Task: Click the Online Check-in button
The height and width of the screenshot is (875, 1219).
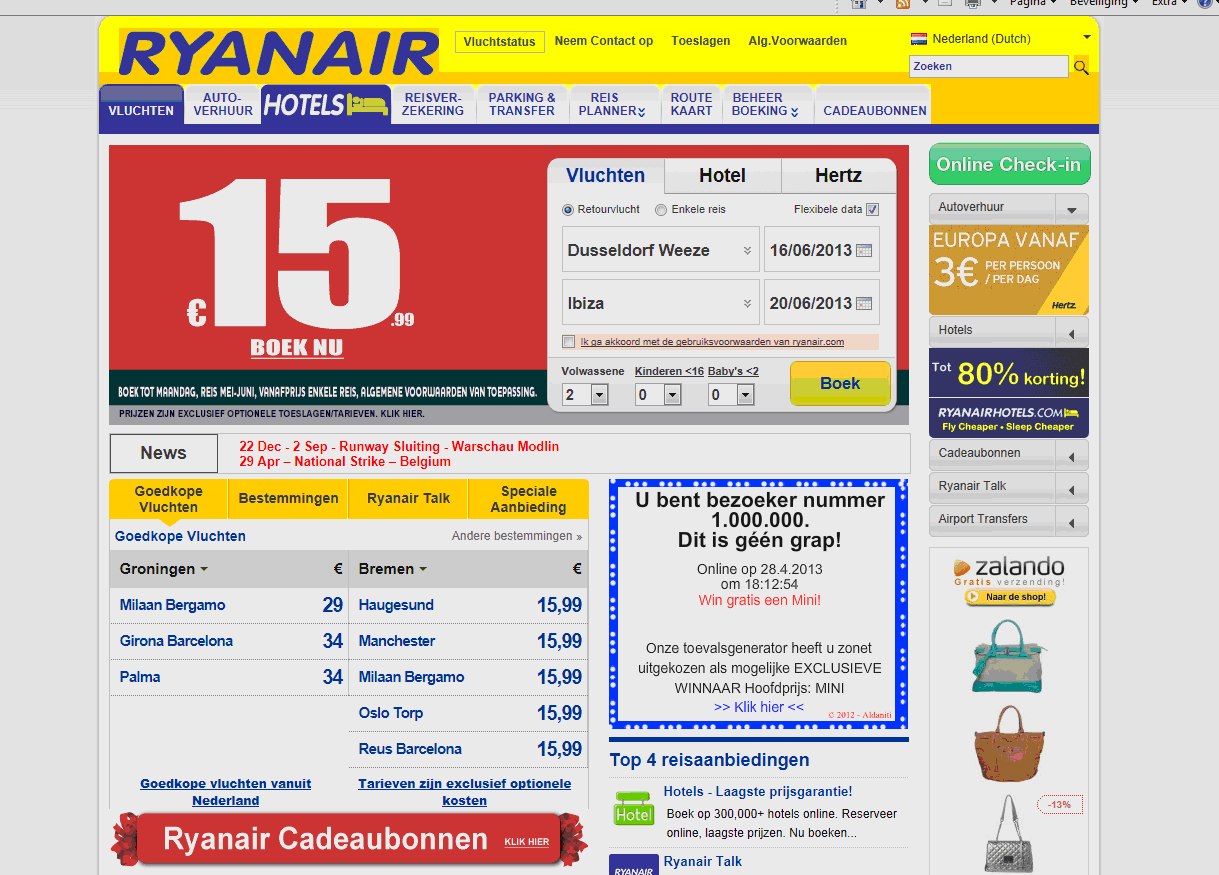Action: [1009, 165]
